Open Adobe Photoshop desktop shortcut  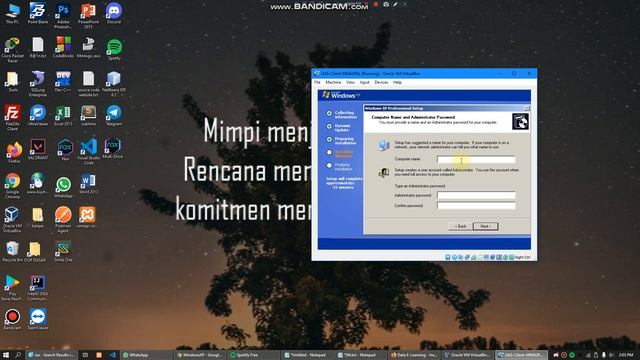click(x=63, y=16)
